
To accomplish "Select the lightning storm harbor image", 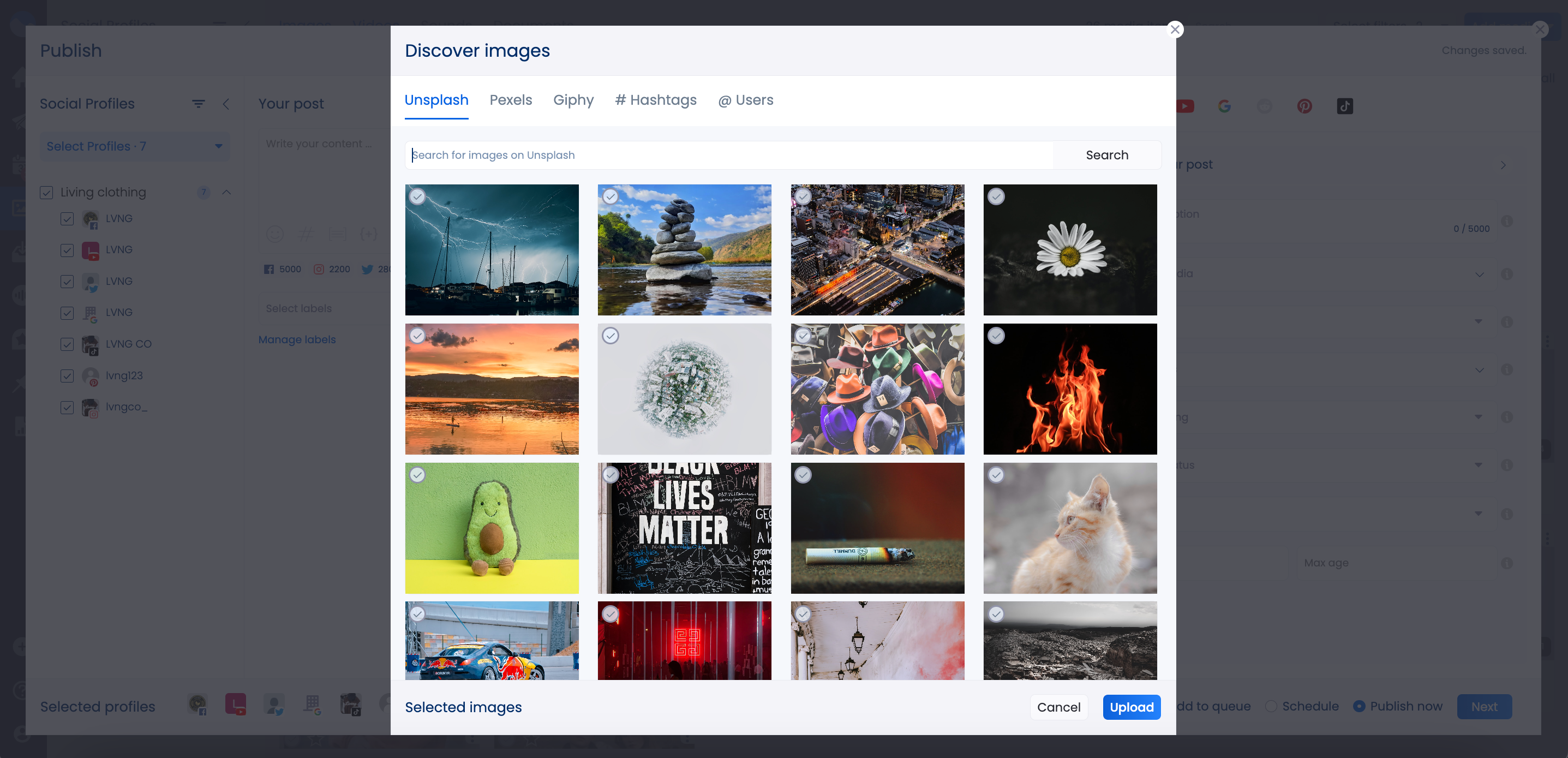I will click(492, 249).
